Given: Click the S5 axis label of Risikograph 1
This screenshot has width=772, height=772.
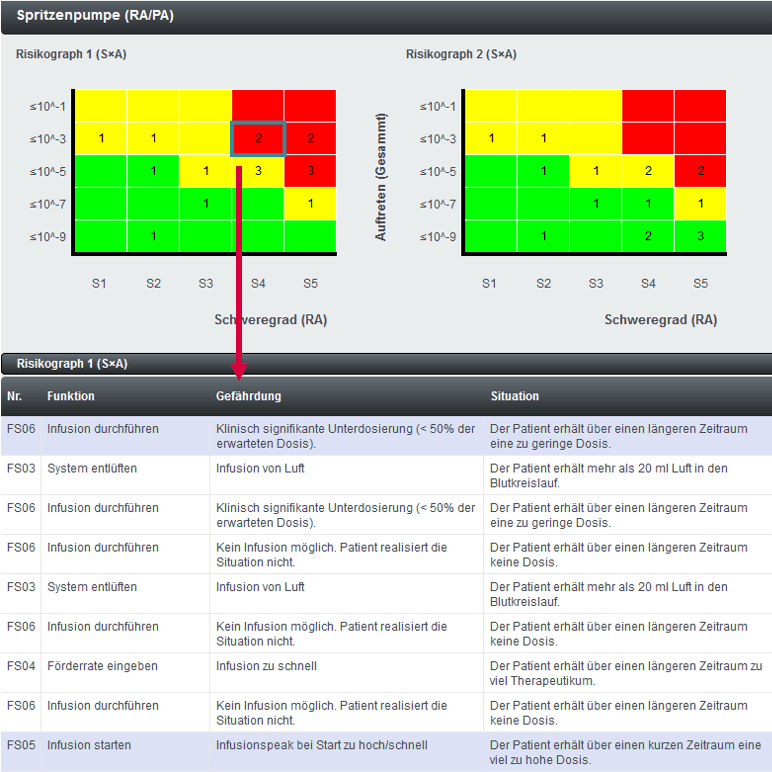Looking at the screenshot, I should pos(310,284).
